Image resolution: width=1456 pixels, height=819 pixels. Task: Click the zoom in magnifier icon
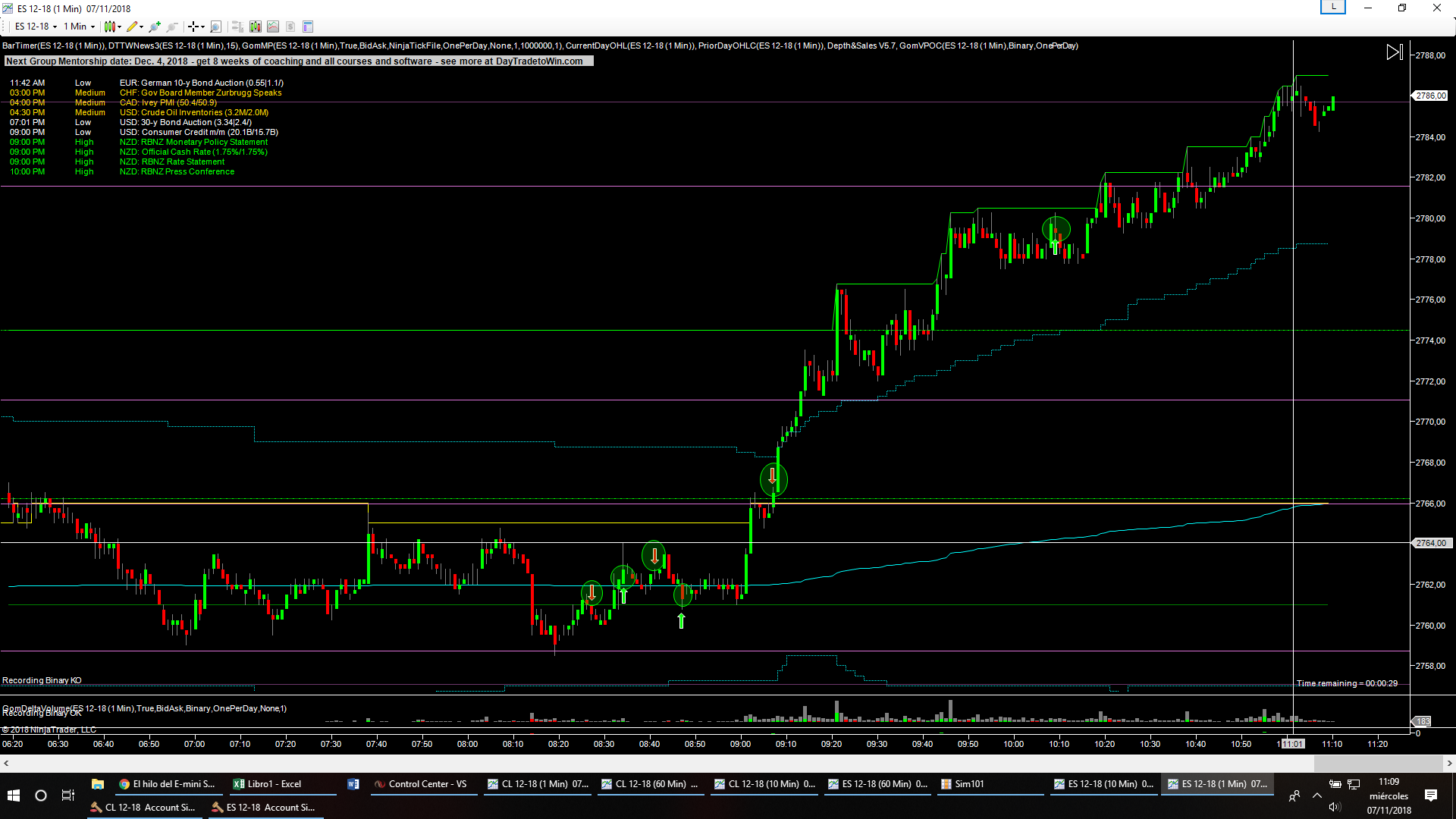point(155,27)
